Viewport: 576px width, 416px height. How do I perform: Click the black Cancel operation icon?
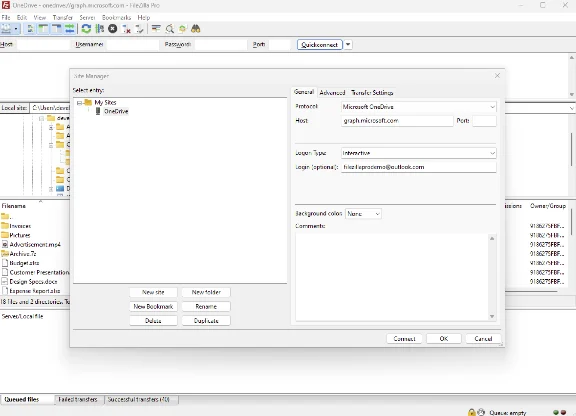point(113,29)
